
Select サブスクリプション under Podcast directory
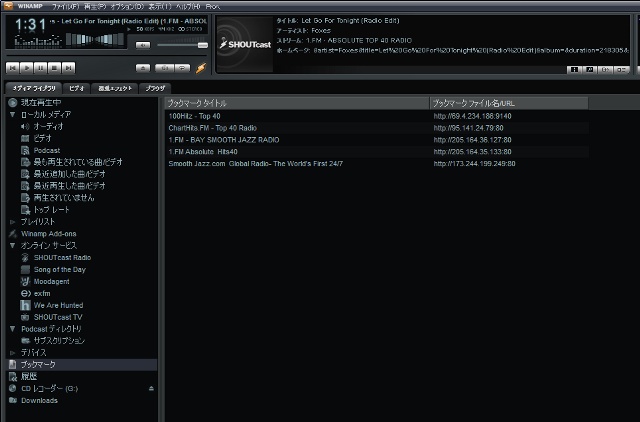coord(59,341)
